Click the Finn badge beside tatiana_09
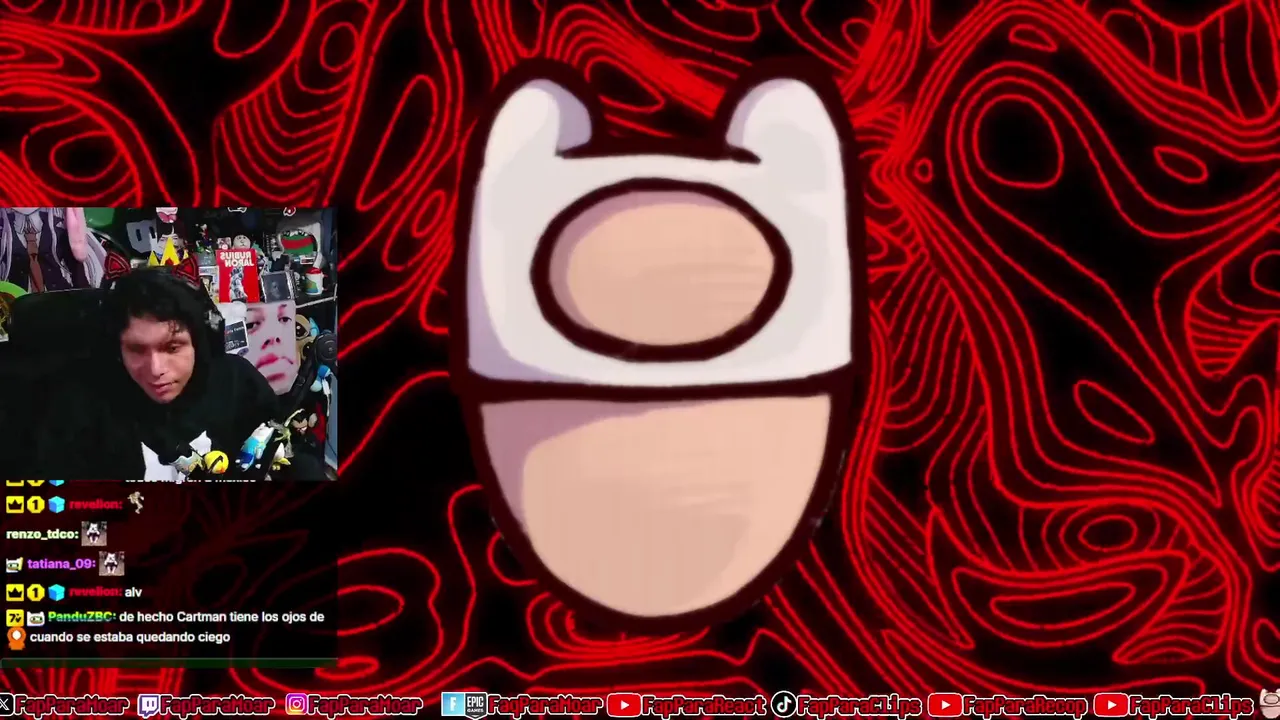This screenshot has height=720, width=1280. point(14,564)
